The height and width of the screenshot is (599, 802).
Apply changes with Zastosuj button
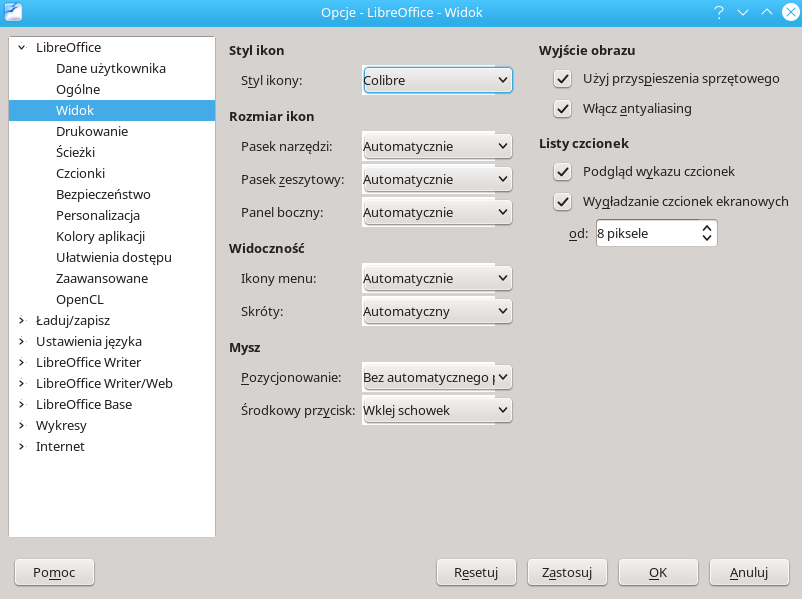click(567, 572)
